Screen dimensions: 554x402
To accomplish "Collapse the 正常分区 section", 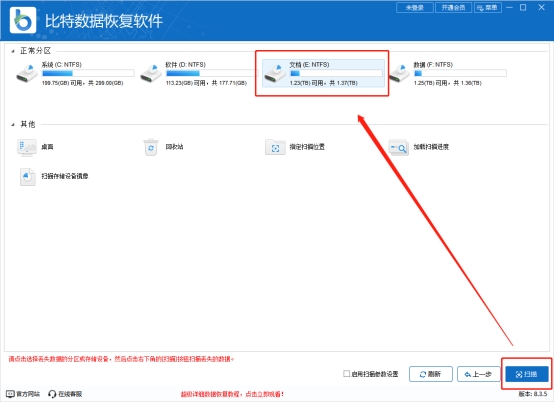I will pyautogui.click(x=13, y=52).
